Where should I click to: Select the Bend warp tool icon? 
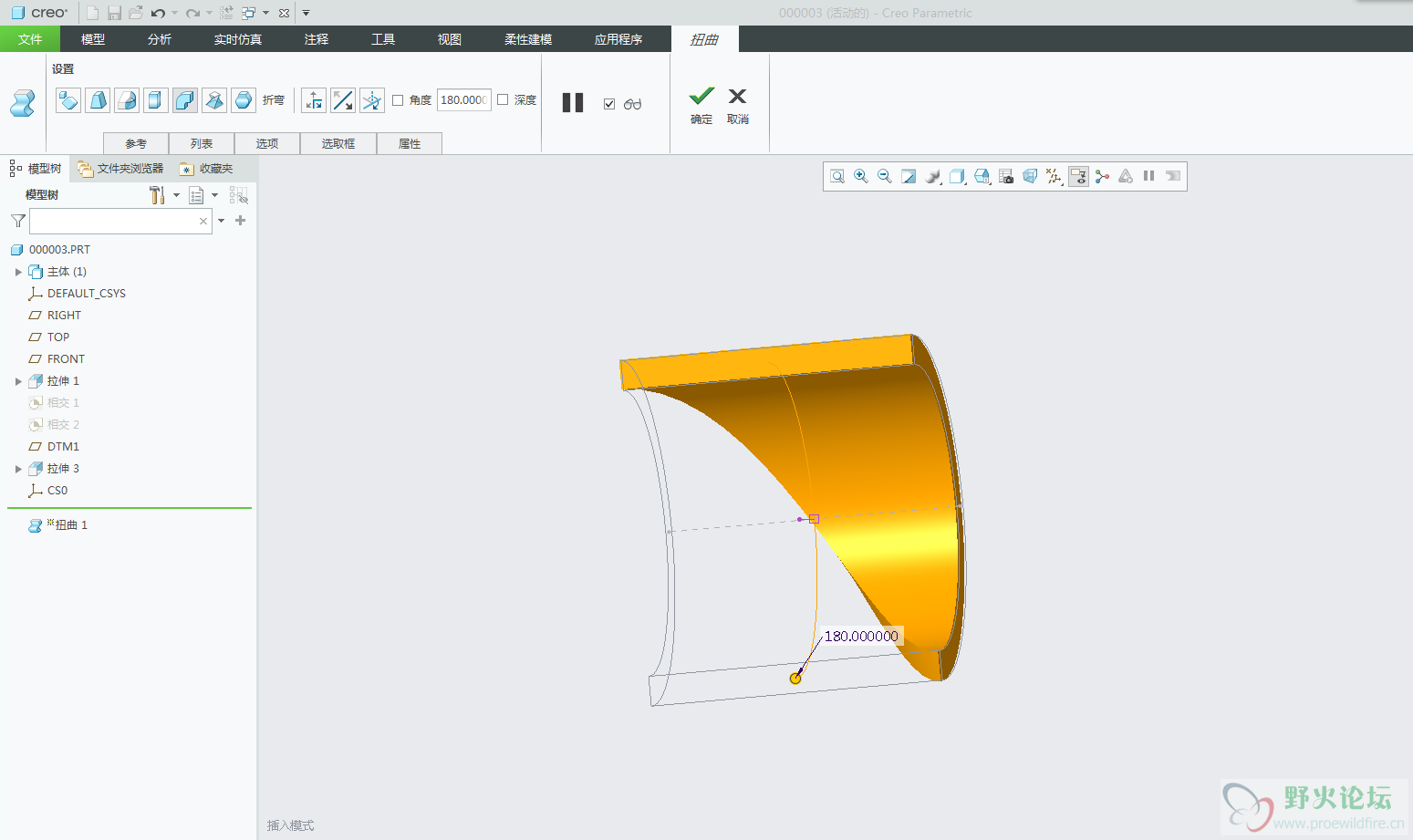pyautogui.click(x=185, y=100)
